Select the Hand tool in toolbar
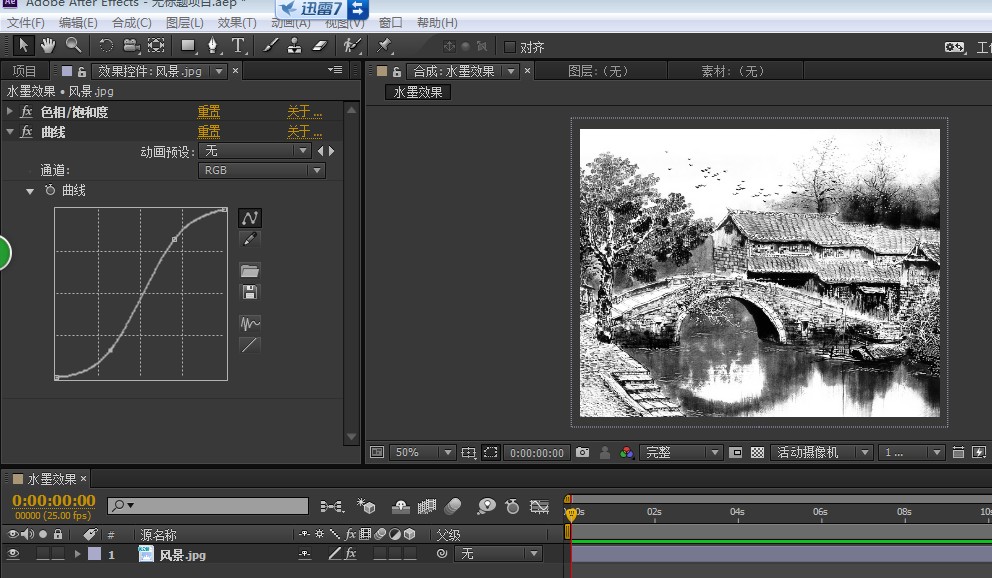 coord(48,45)
